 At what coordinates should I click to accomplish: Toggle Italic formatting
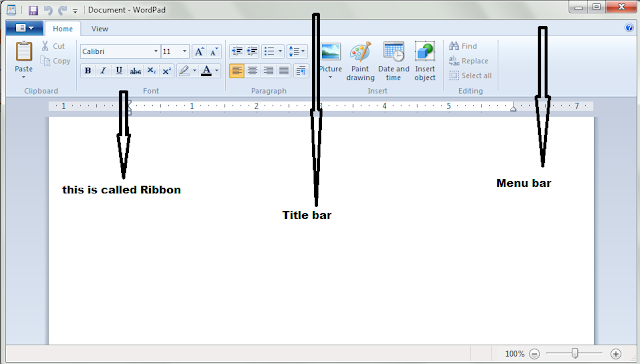[x=103, y=71]
